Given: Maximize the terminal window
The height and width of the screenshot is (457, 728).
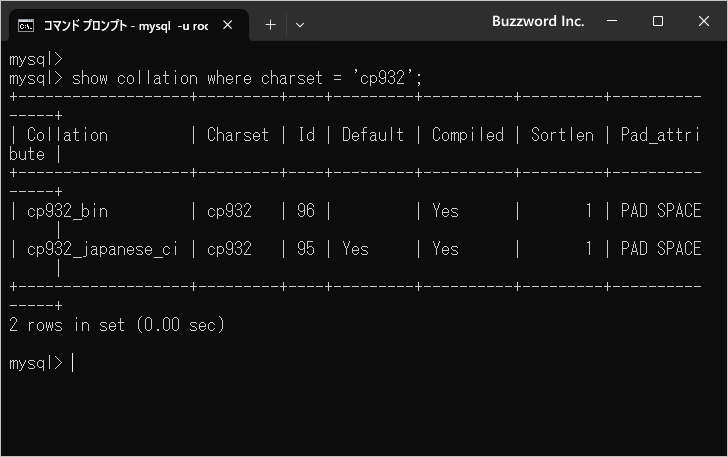Looking at the screenshot, I should (657, 22).
